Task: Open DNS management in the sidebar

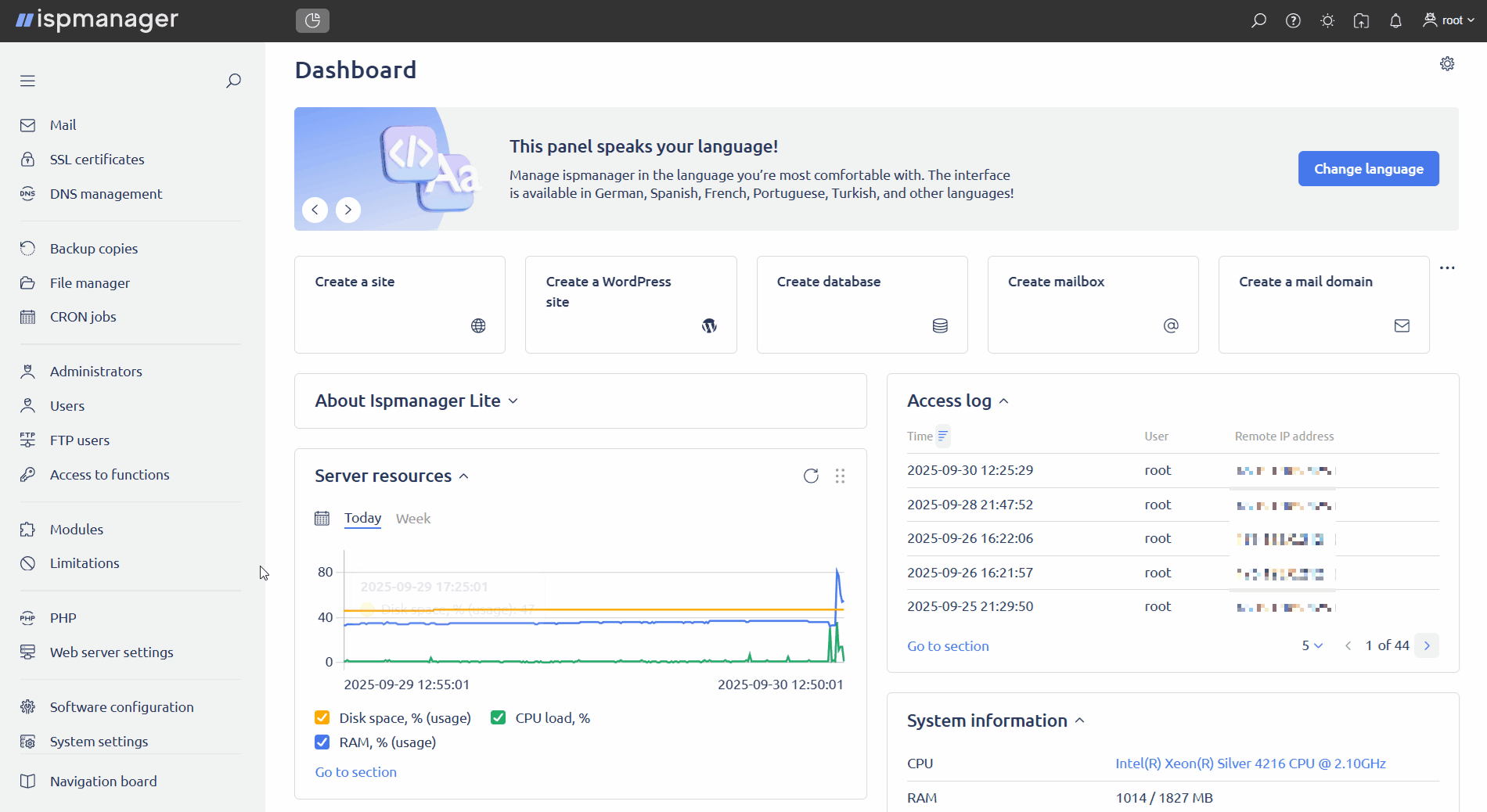Action: [106, 194]
